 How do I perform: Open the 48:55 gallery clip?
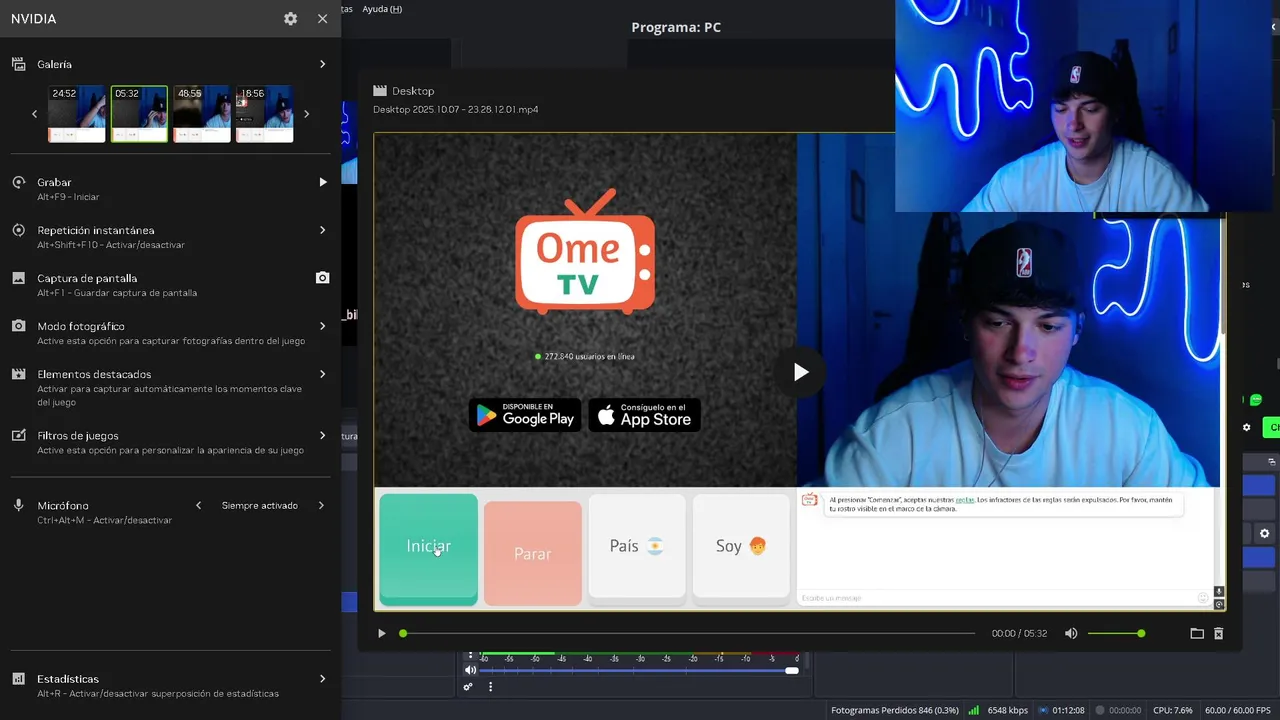point(202,114)
